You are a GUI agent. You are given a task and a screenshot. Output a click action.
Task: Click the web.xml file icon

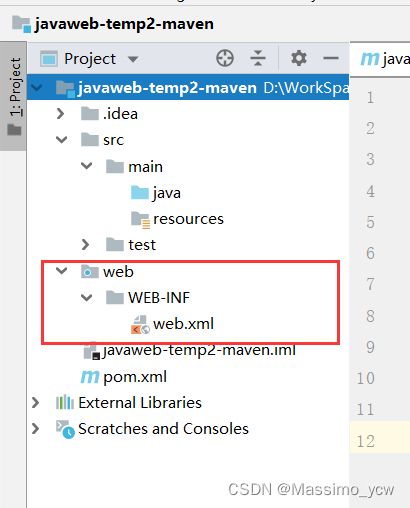tap(140, 324)
